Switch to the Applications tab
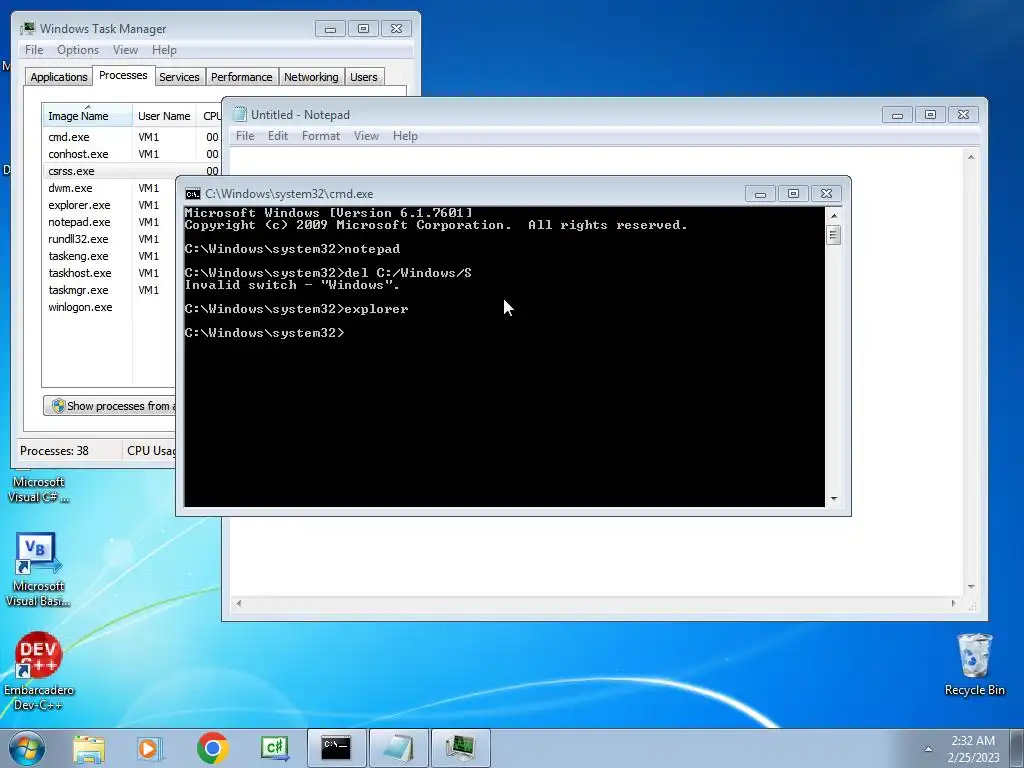Screen dimensions: 1024x768 pyautogui.click(x=59, y=77)
